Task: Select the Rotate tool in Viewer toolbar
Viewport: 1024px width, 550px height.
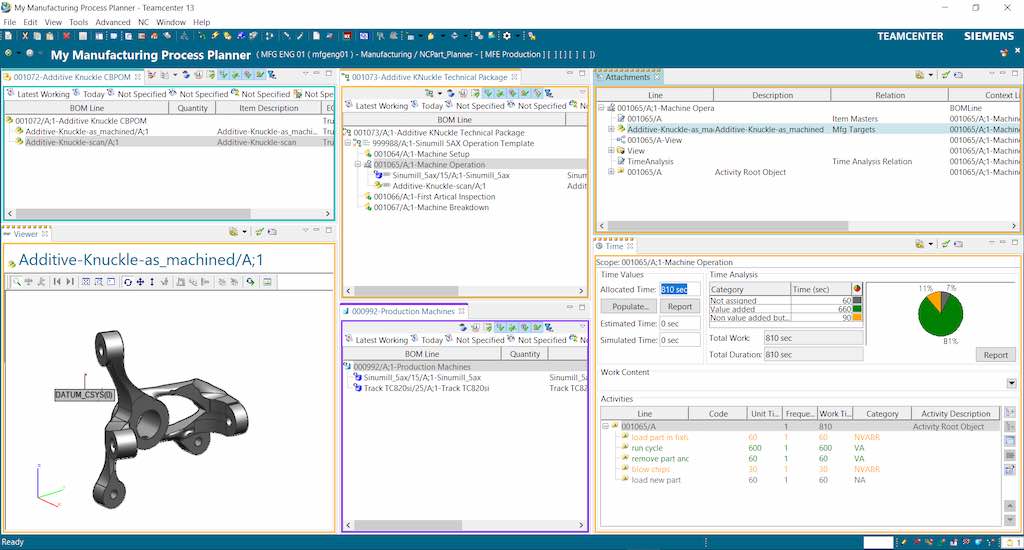Action: pyautogui.click(x=128, y=282)
